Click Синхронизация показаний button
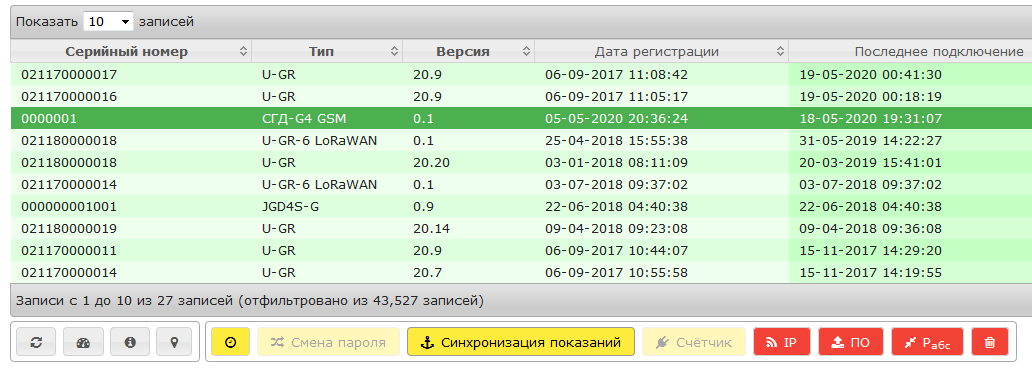1032x368 pixels. [521, 342]
